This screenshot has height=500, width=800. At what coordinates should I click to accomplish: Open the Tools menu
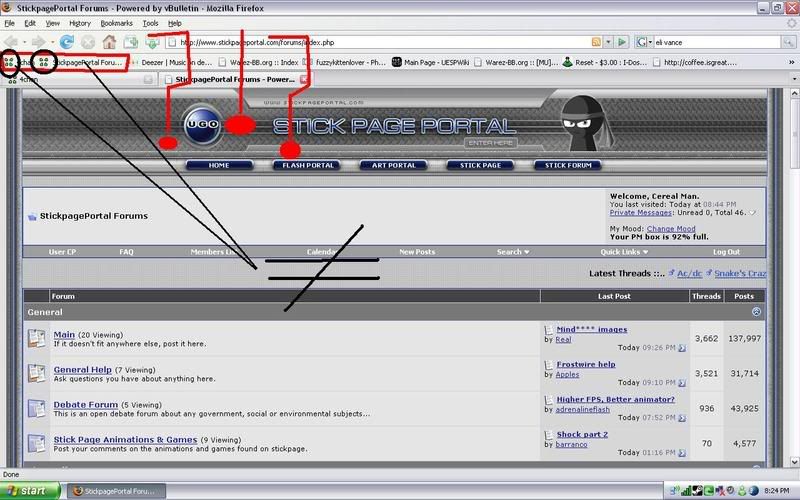[150, 22]
